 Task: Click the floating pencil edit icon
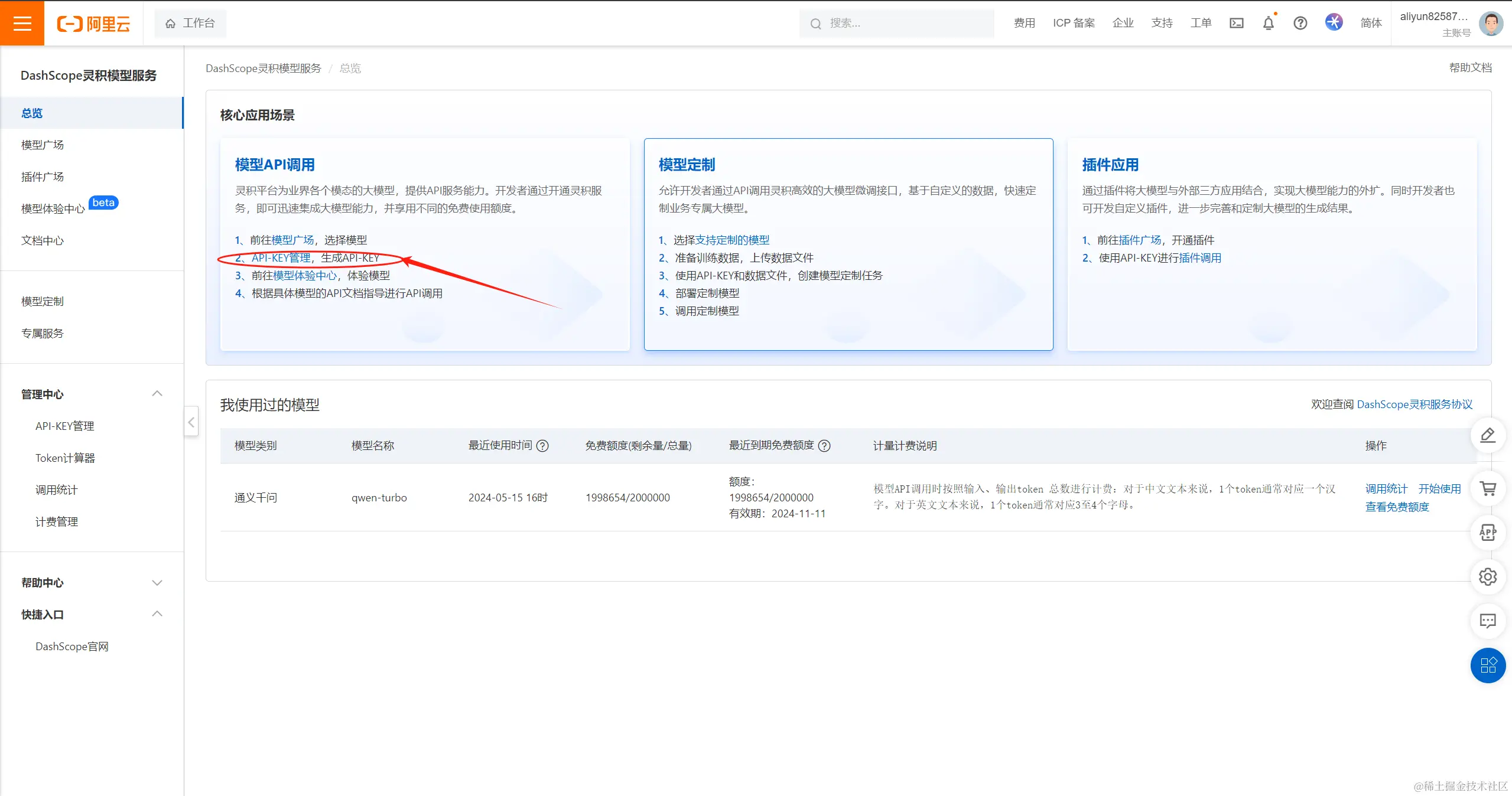click(1487, 436)
